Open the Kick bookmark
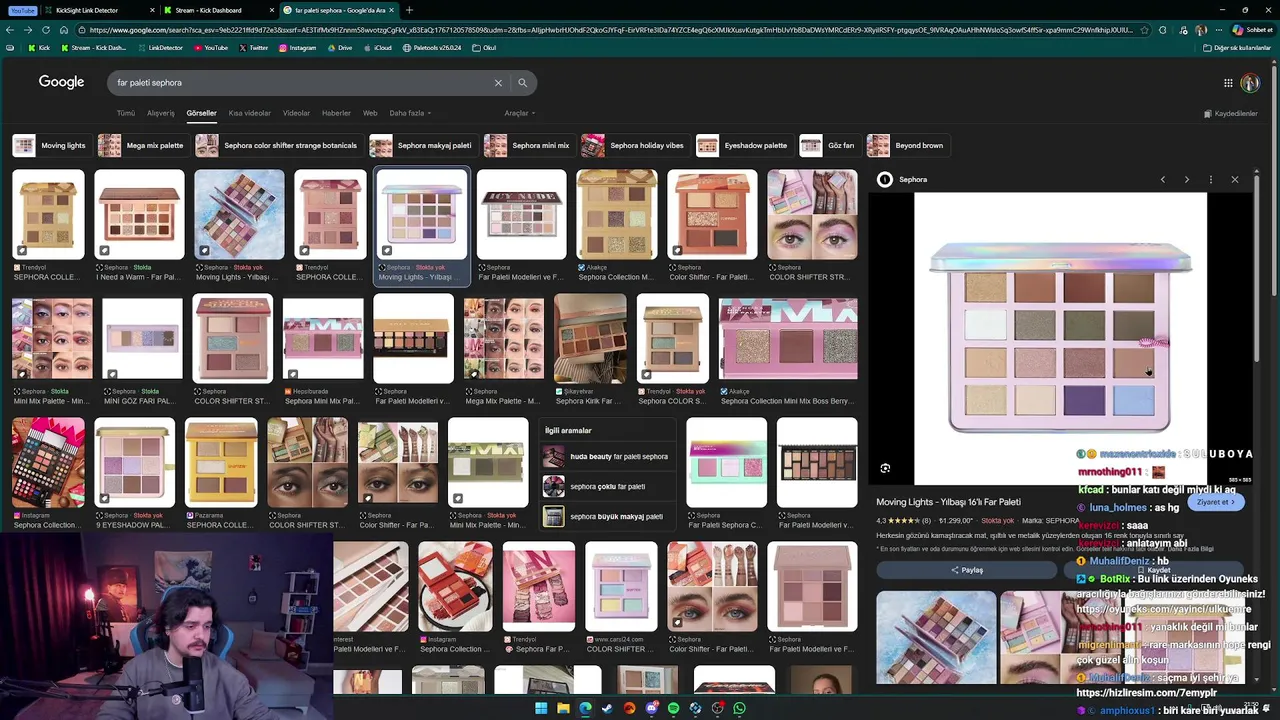 click(x=38, y=48)
